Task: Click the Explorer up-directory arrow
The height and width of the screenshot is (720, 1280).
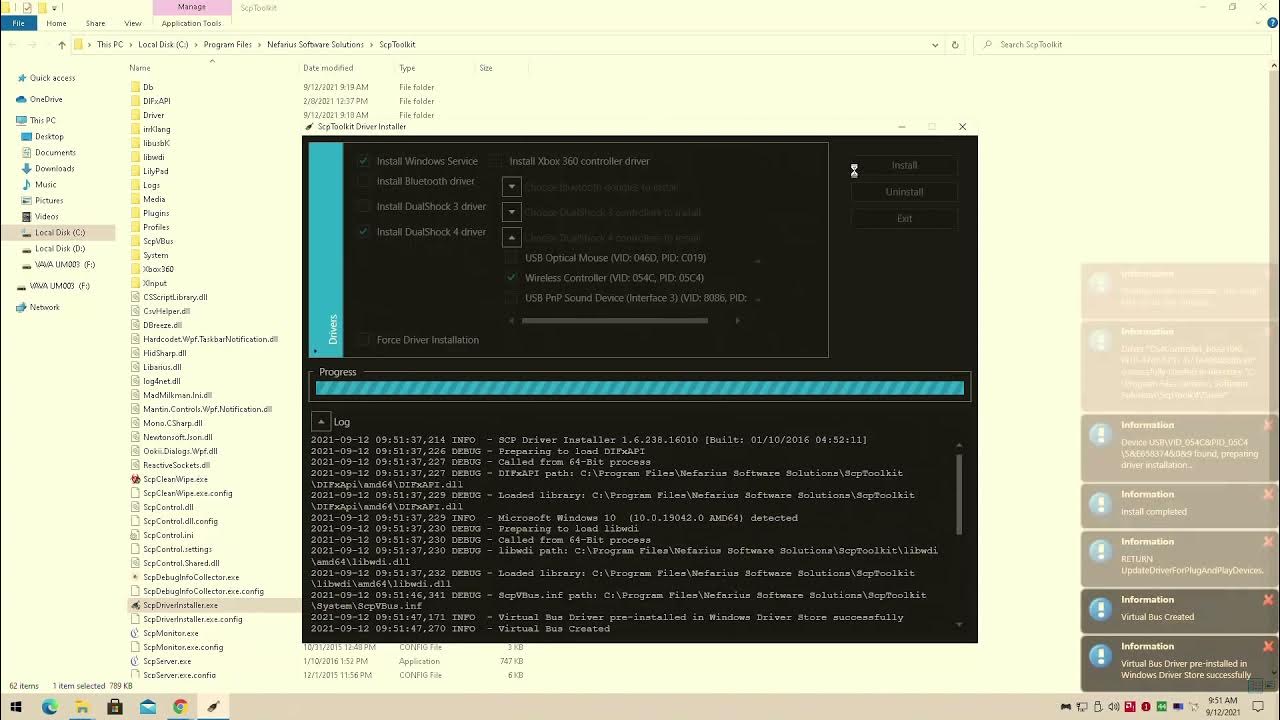Action: pos(62,45)
